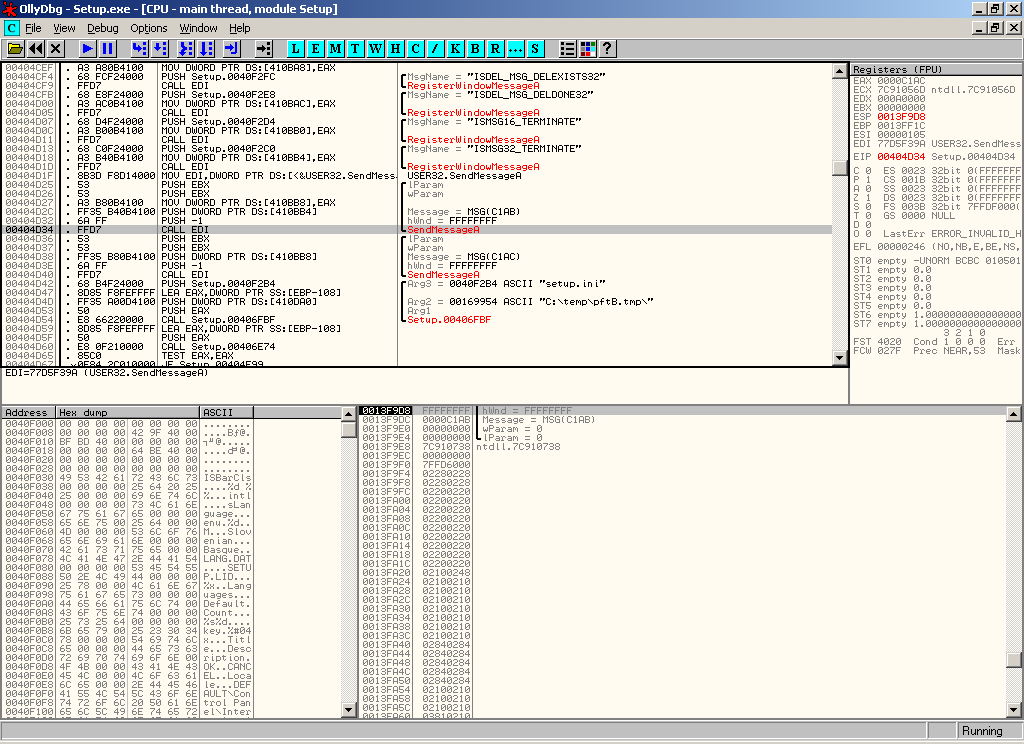Click the stack pane scroll down arrow
Viewport: 1024px width, 744px height.
pos(1014,709)
